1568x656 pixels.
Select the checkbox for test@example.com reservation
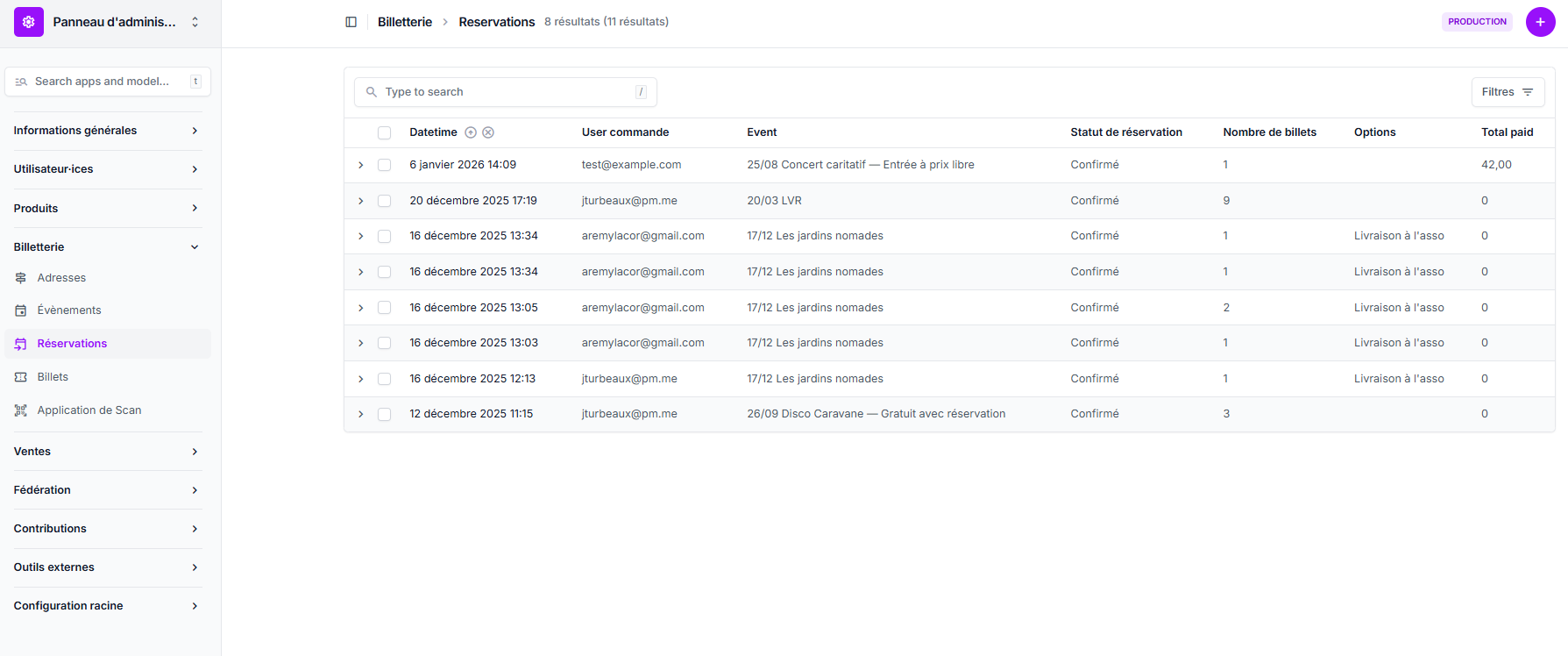[384, 165]
